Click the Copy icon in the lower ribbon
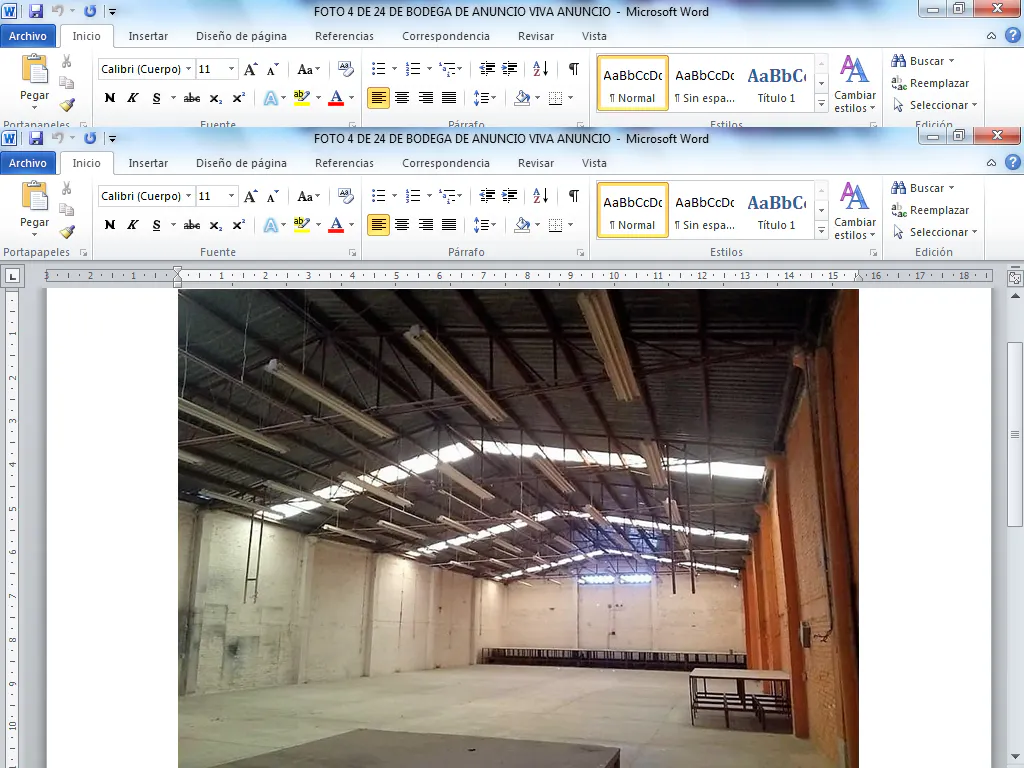 coord(67,210)
